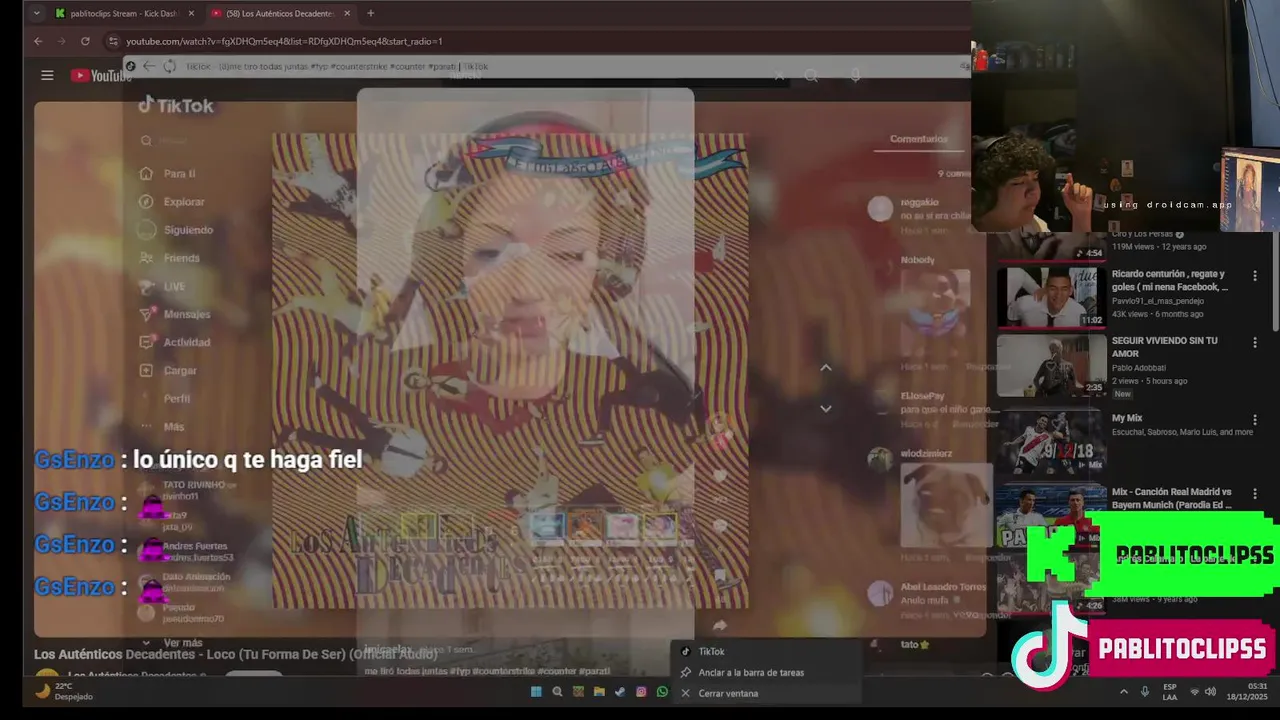Open TikTok Mensajes
The image size is (1280, 720).
(174, 314)
